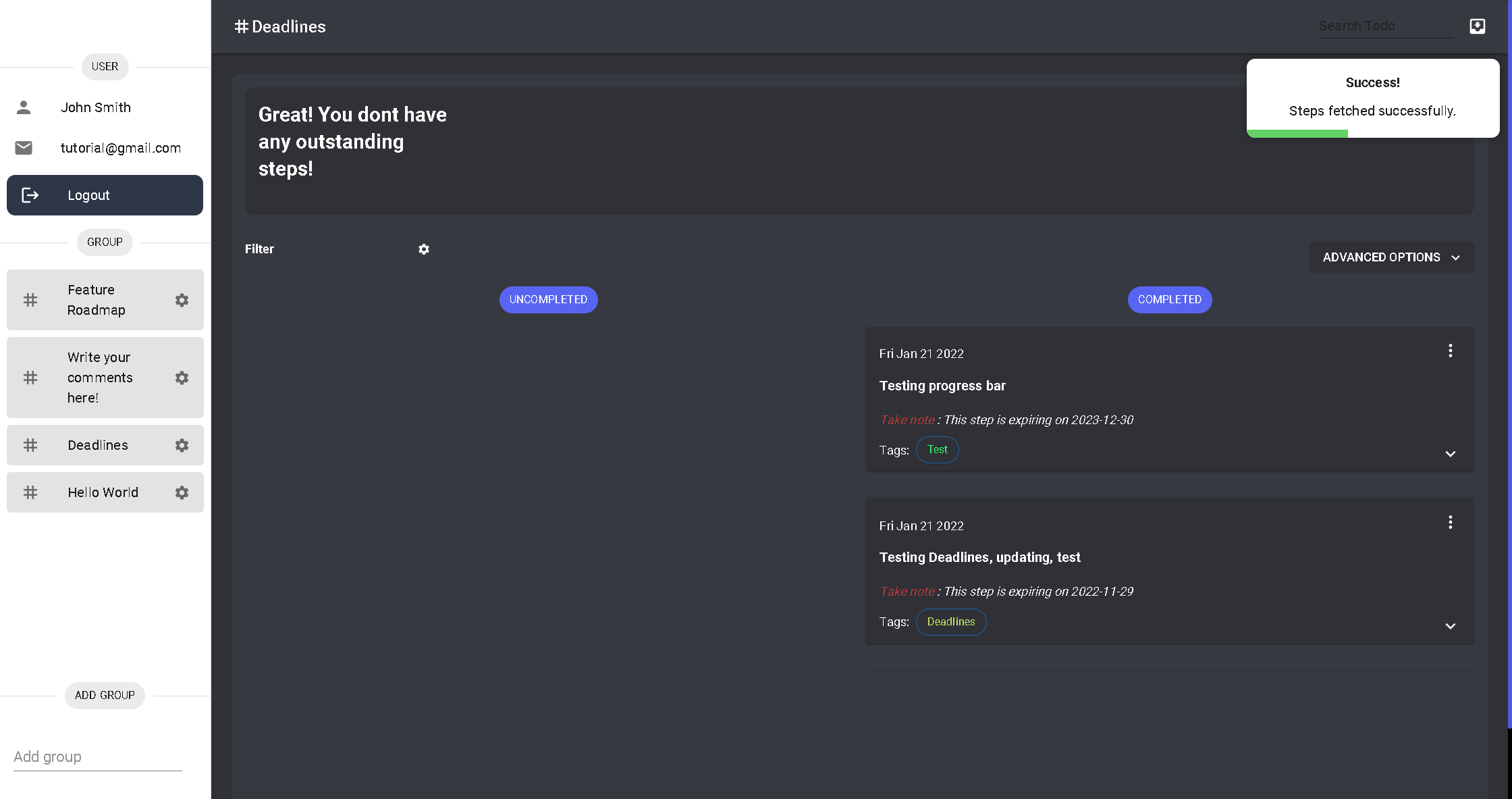This screenshot has width=1512, height=799.
Task: Click the user profile icon beside John Smith
Action: (24, 107)
